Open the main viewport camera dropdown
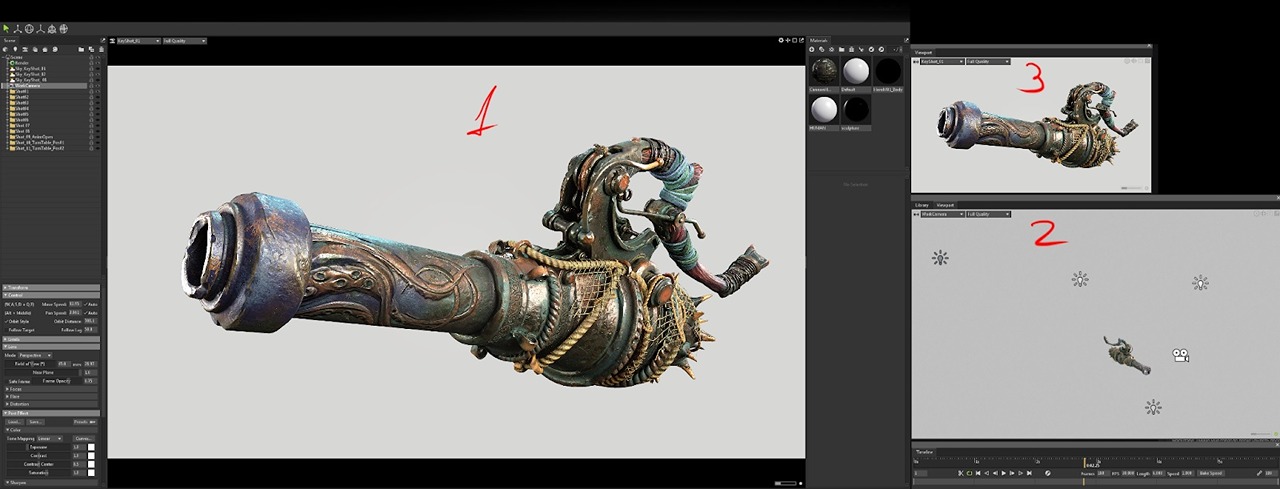This screenshot has width=1280, height=489. point(138,41)
